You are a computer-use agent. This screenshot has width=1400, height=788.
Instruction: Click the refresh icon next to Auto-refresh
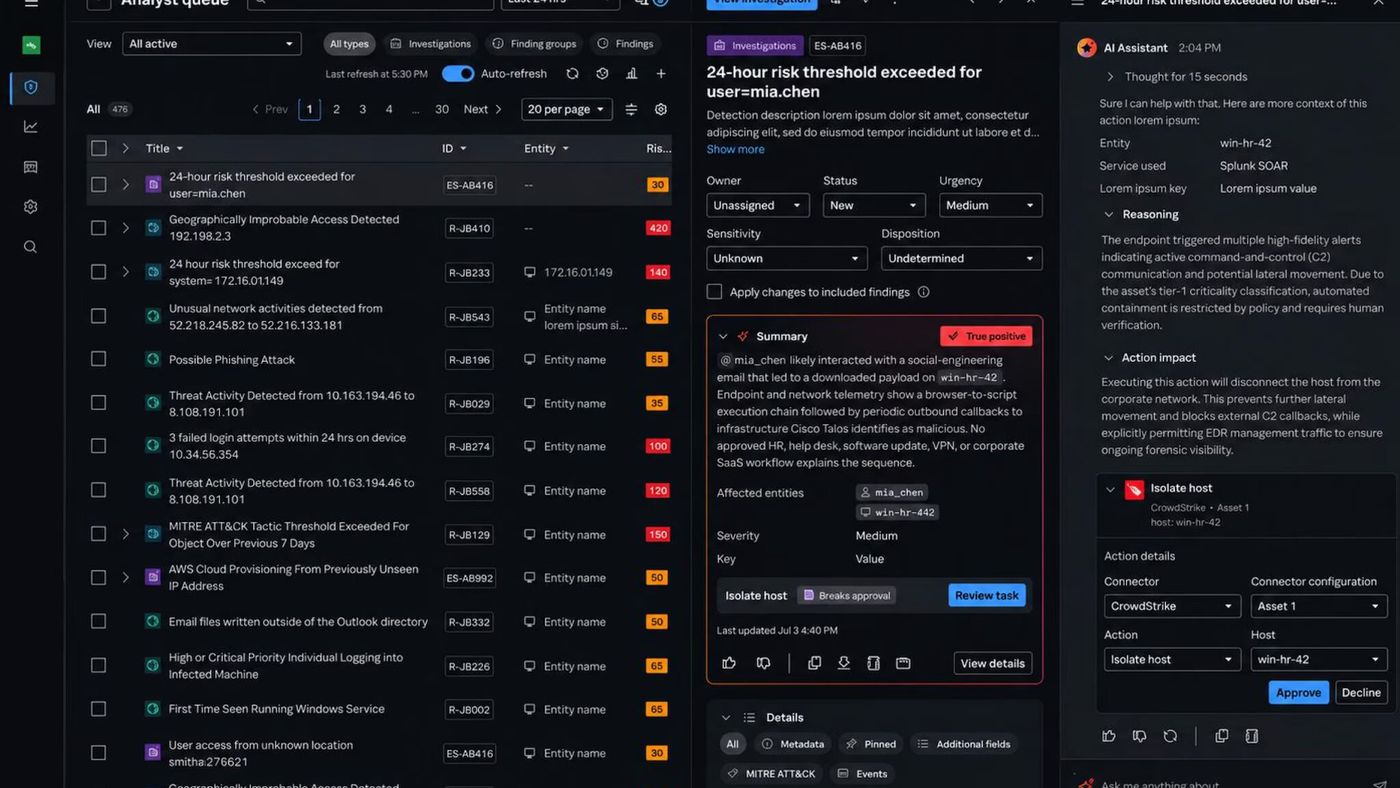(x=572, y=74)
